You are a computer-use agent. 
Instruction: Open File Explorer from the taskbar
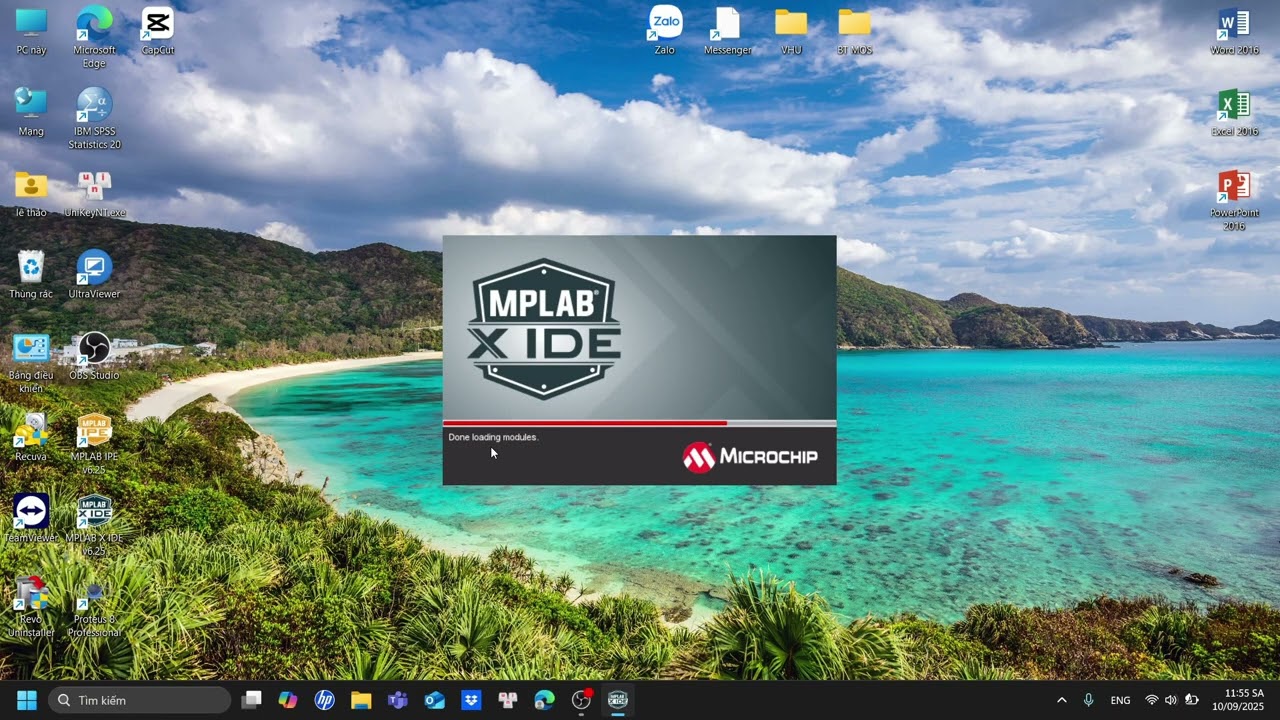(x=361, y=700)
